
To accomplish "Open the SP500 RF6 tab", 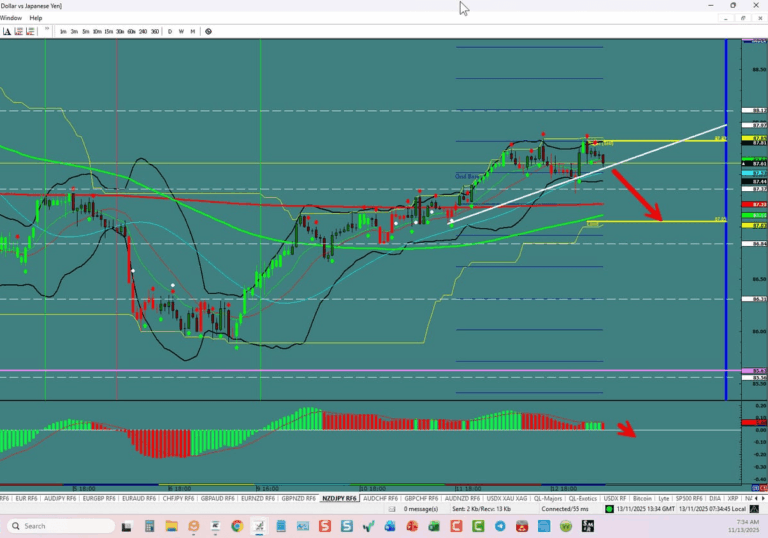I will 689,498.
